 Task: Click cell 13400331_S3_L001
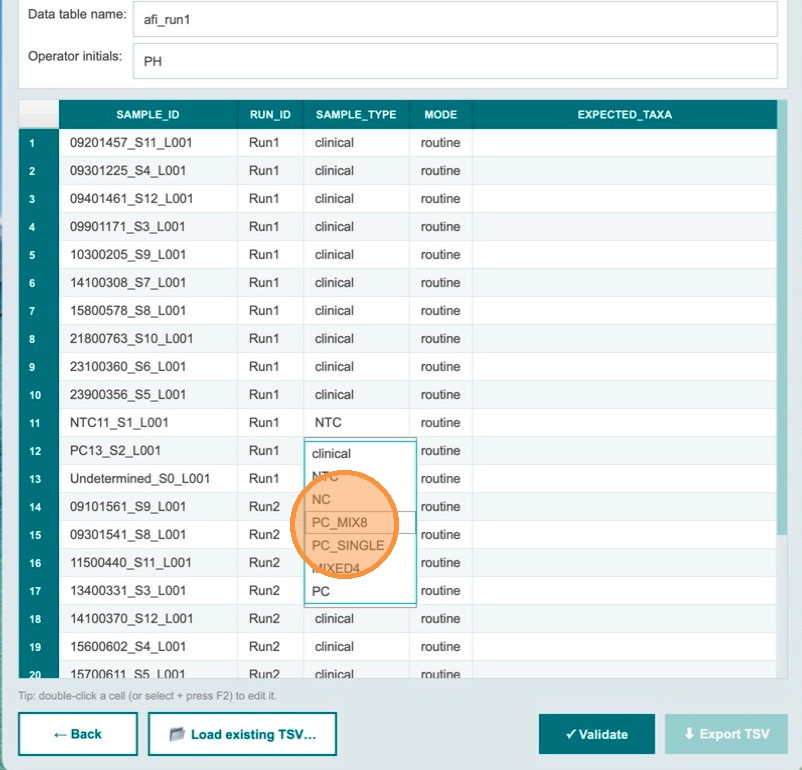coord(148,590)
